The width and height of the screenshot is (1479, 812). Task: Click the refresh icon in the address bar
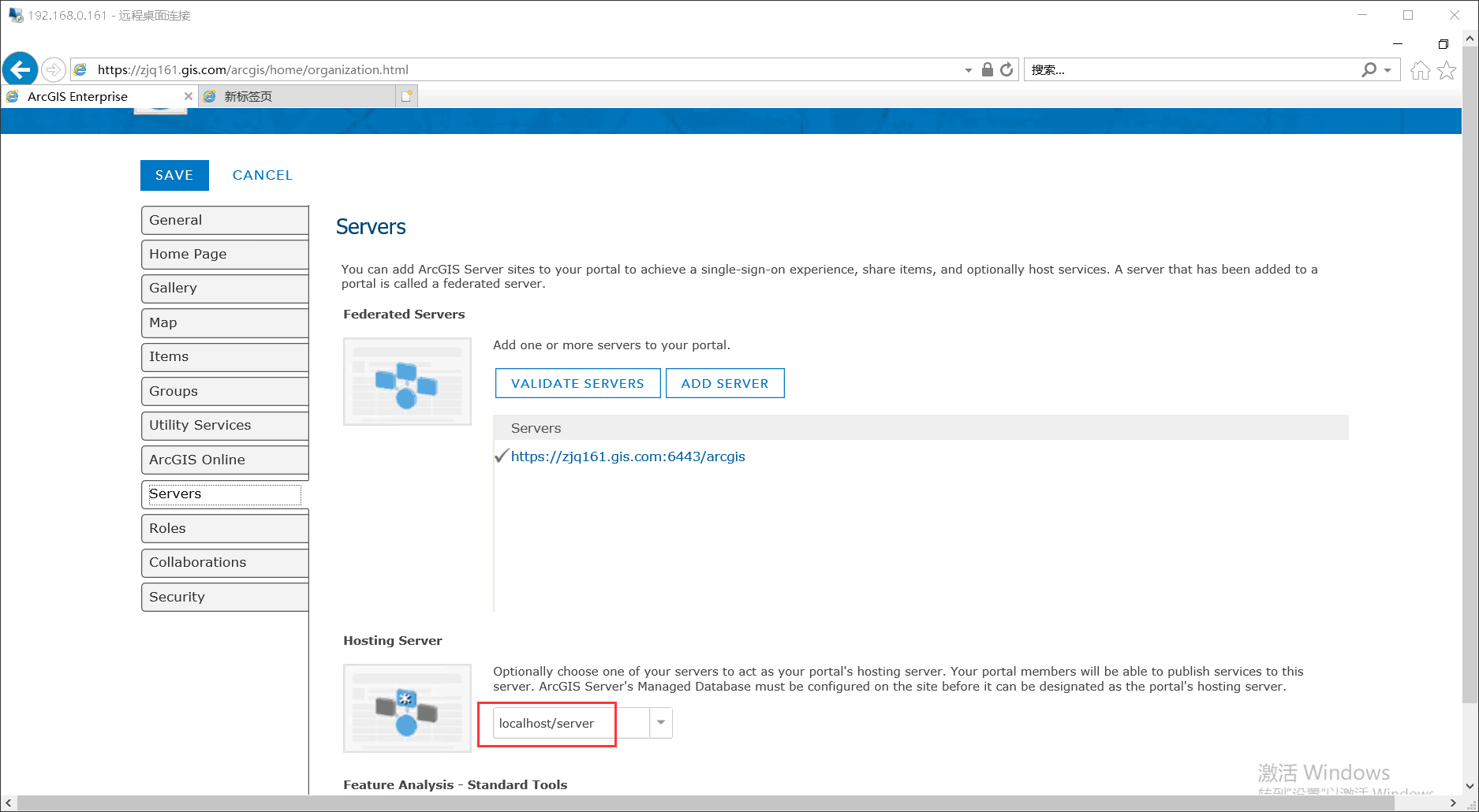(1007, 69)
